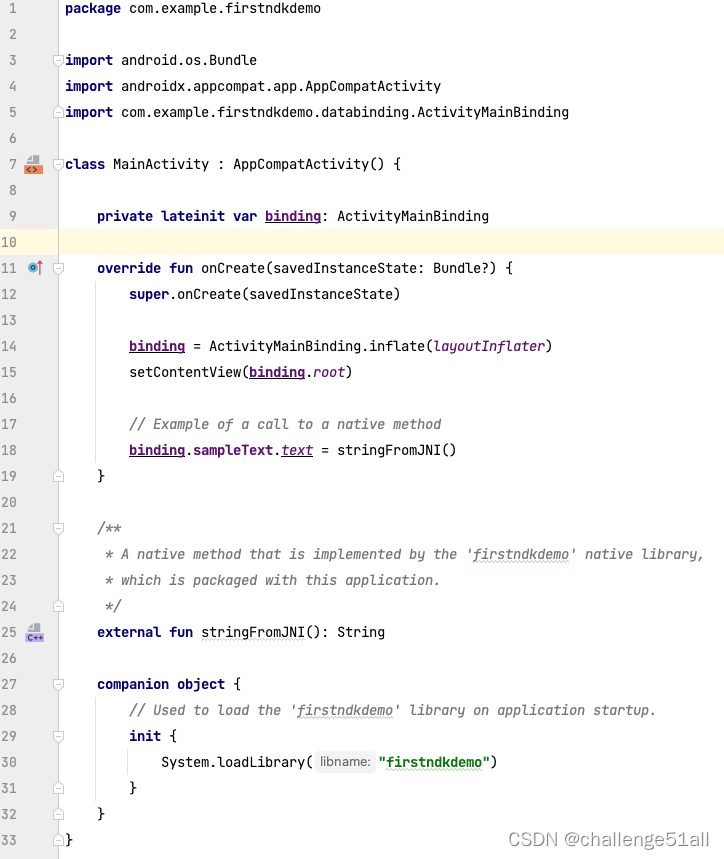Click setContentView call

tap(240, 372)
